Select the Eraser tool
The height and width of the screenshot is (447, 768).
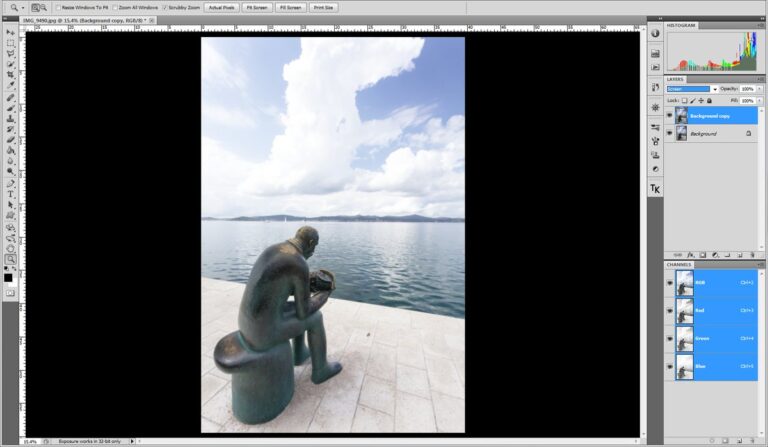click(x=10, y=140)
